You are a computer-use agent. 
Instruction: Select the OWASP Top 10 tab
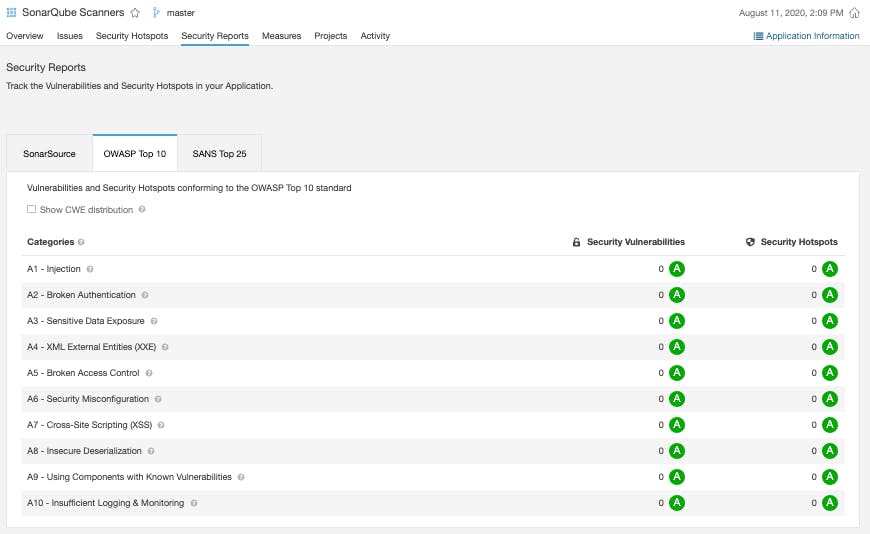pos(135,154)
